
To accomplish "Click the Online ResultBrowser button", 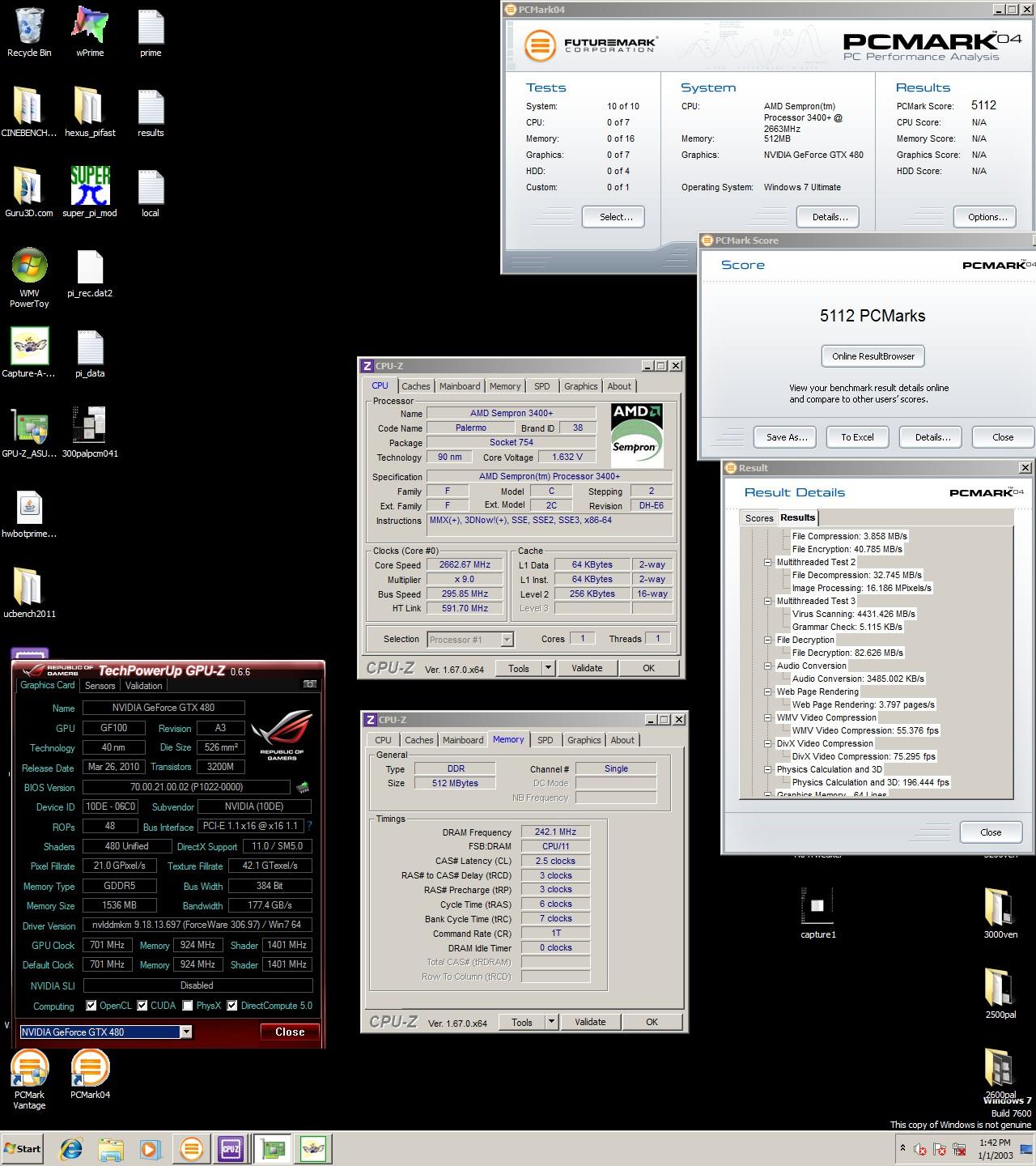I will point(873,356).
